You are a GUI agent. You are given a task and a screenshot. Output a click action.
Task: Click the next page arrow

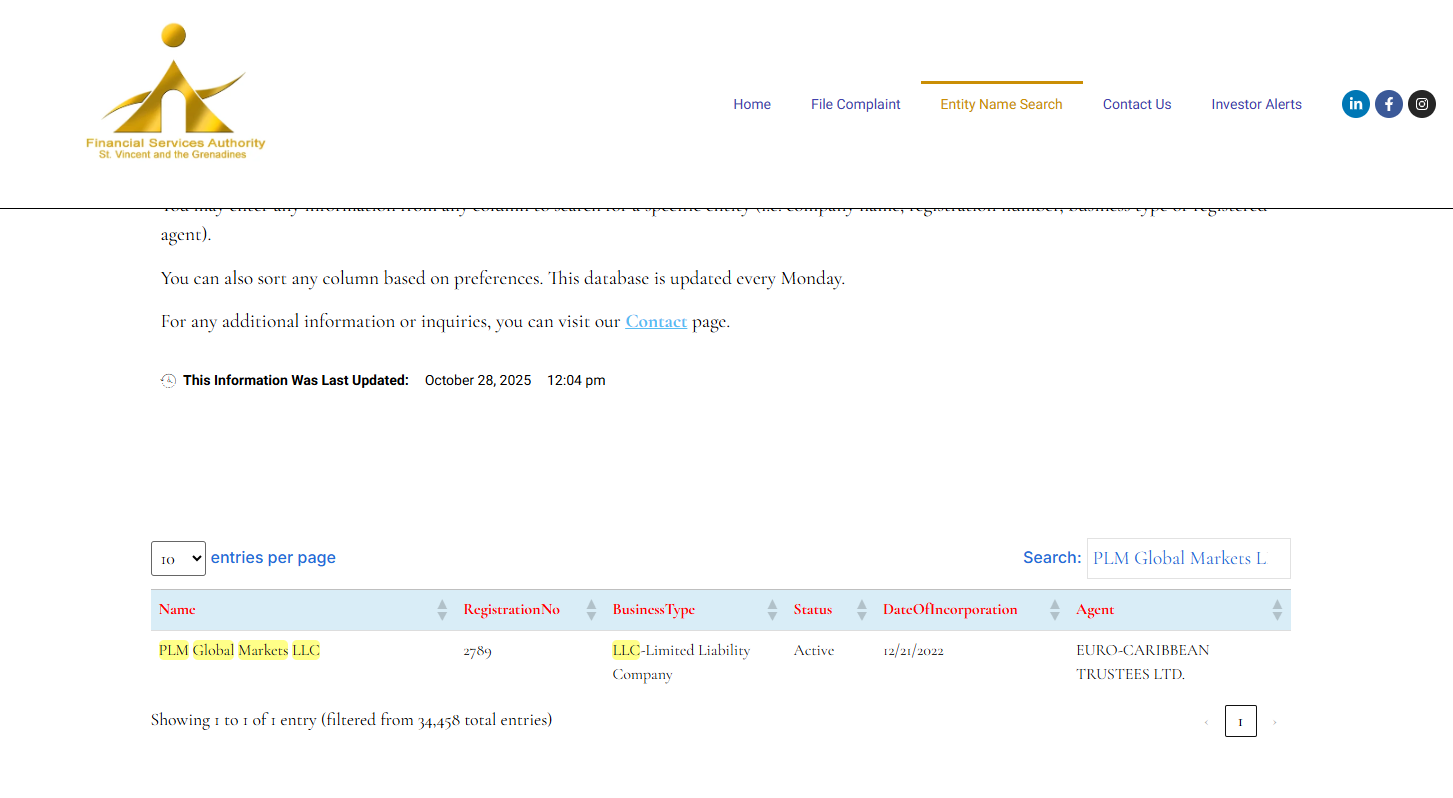click(1274, 721)
